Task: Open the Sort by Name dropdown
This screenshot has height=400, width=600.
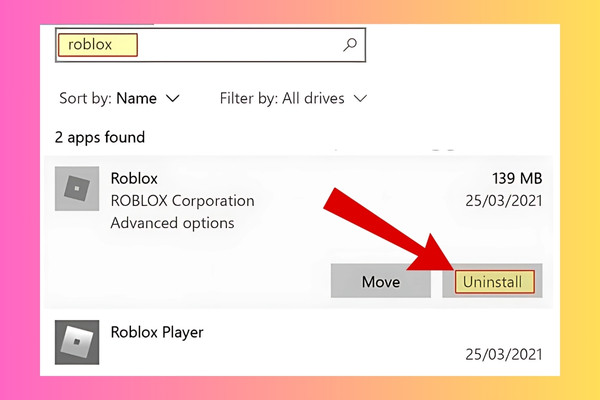Action: click(x=119, y=98)
